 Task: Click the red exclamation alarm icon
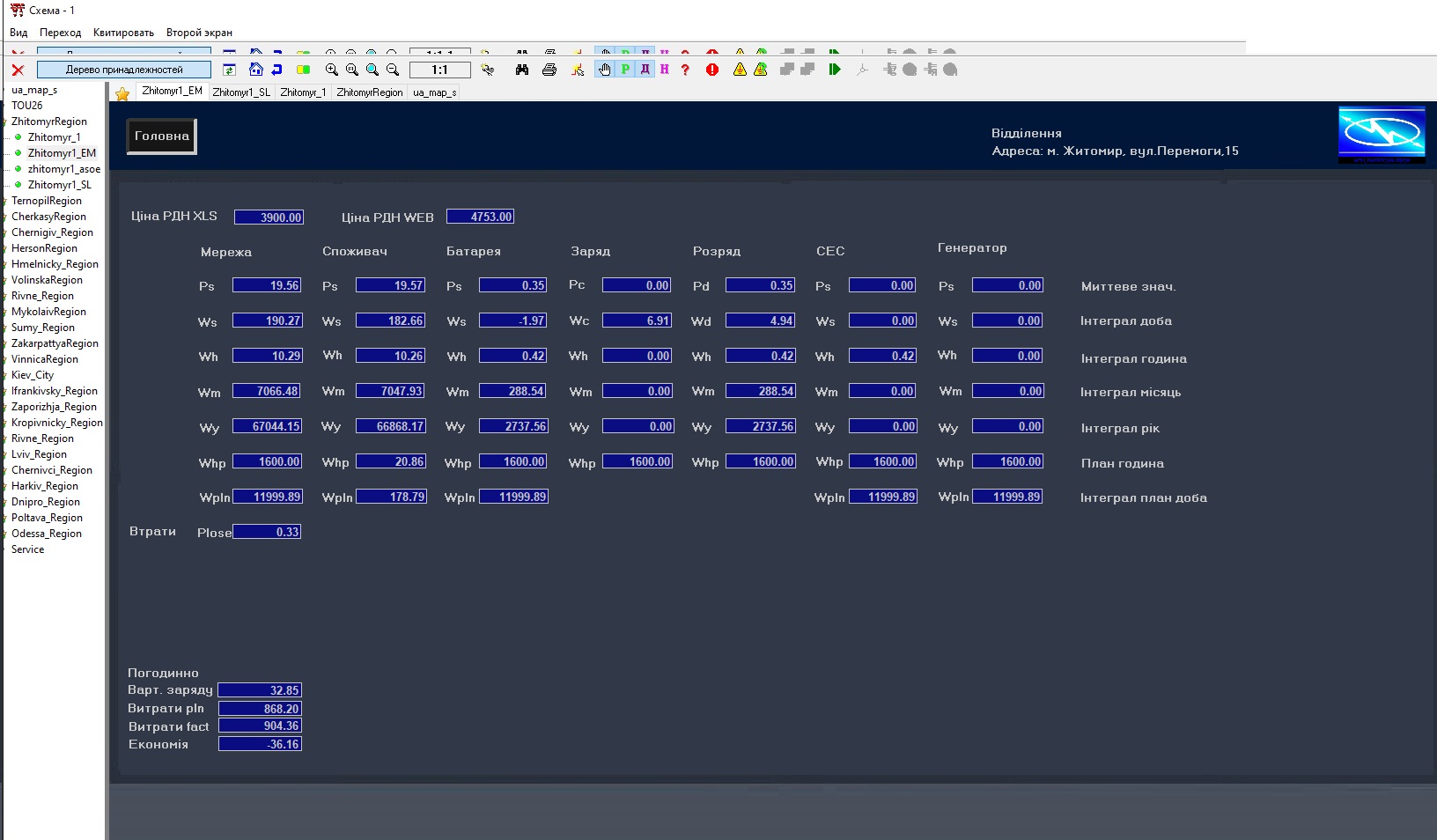[712, 70]
